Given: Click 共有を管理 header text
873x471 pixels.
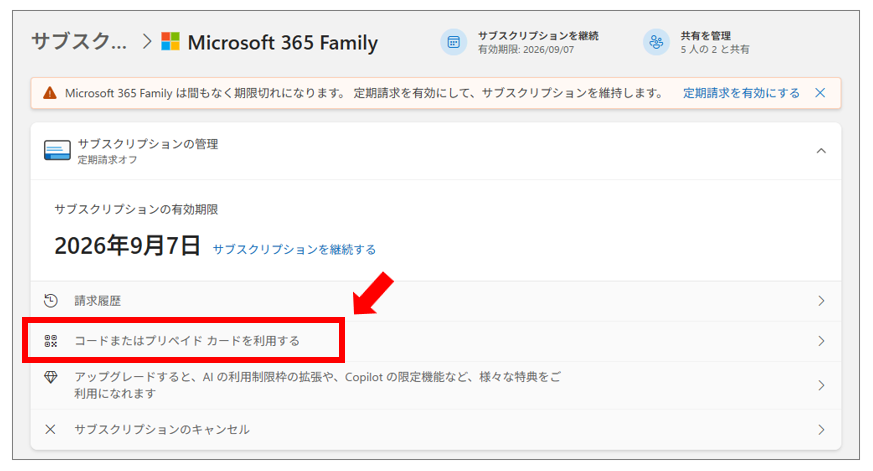Looking at the screenshot, I should click(x=705, y=36).
